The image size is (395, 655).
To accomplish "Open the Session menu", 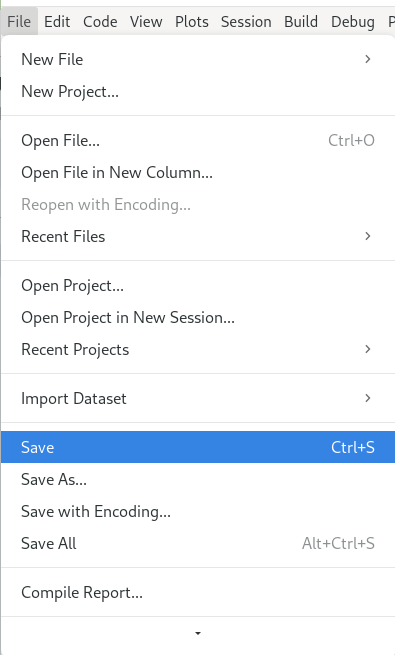I will [246, 21].
